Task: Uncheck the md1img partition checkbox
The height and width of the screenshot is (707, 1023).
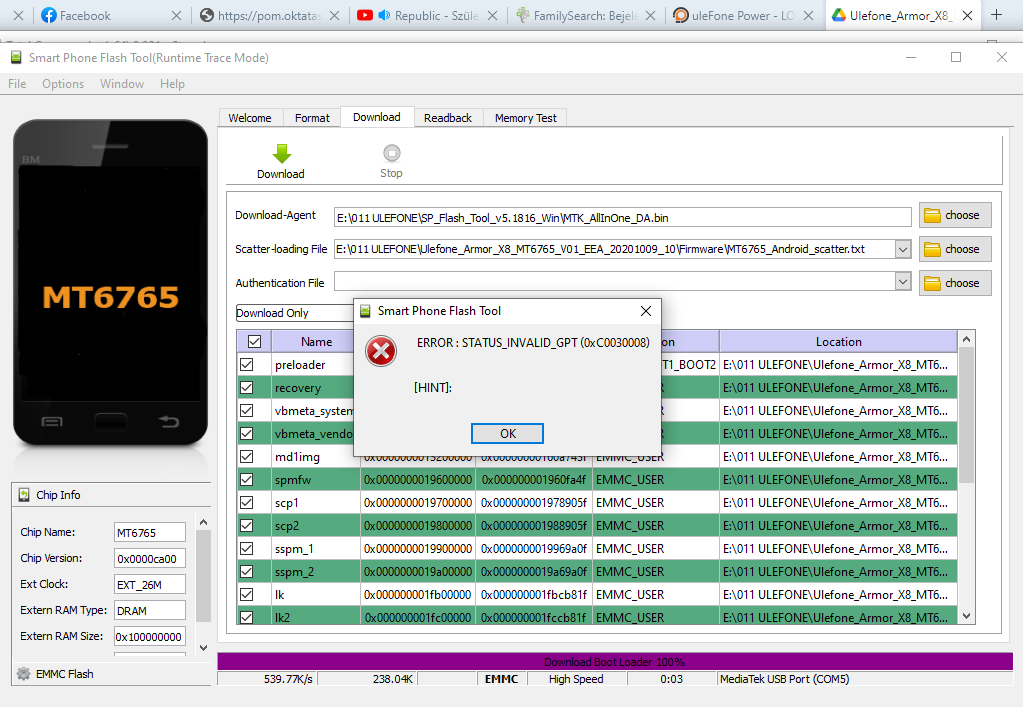Action: point(247,457)
